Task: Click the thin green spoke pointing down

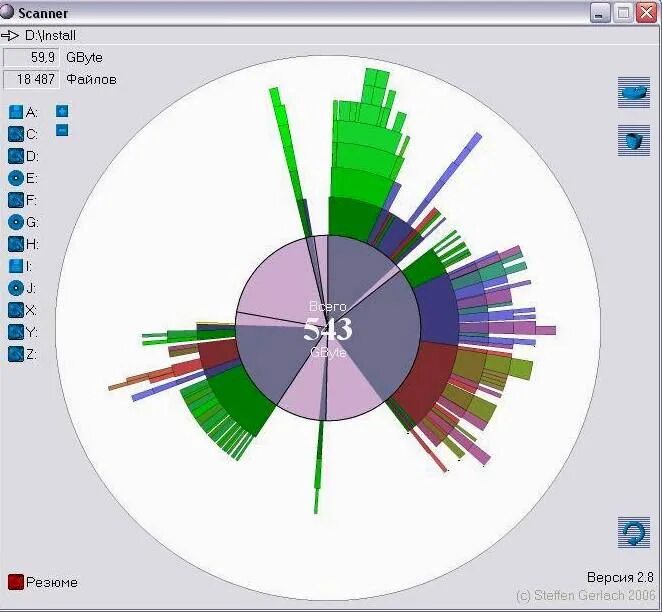Action: point(319,466)
